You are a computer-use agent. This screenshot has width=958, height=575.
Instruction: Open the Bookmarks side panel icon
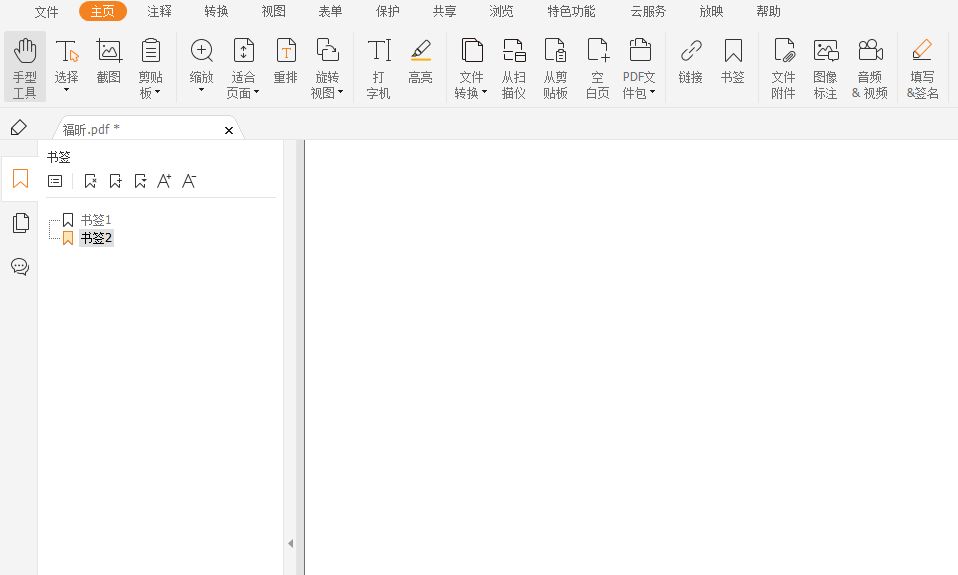[20, 178]
